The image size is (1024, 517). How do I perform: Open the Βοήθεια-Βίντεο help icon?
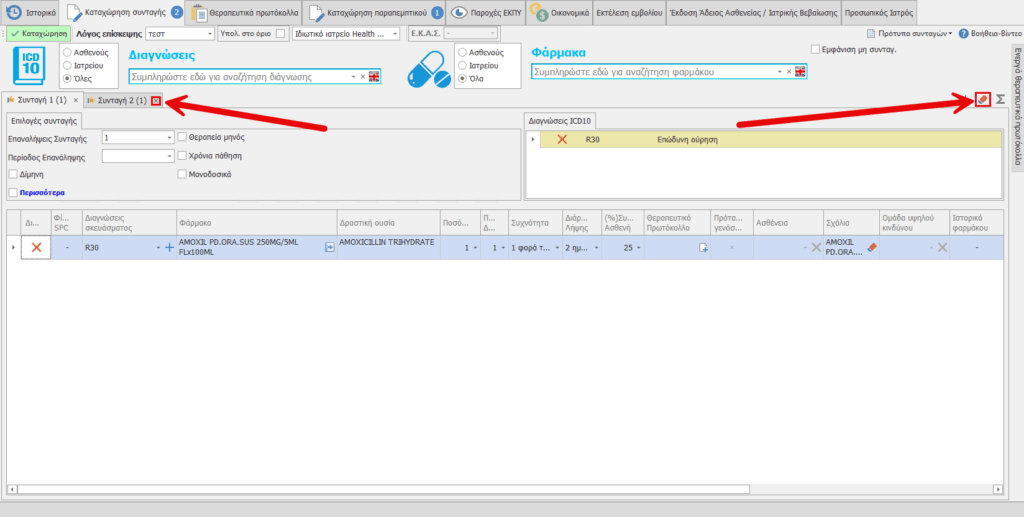pyautogui.click(x=963, y=34)
